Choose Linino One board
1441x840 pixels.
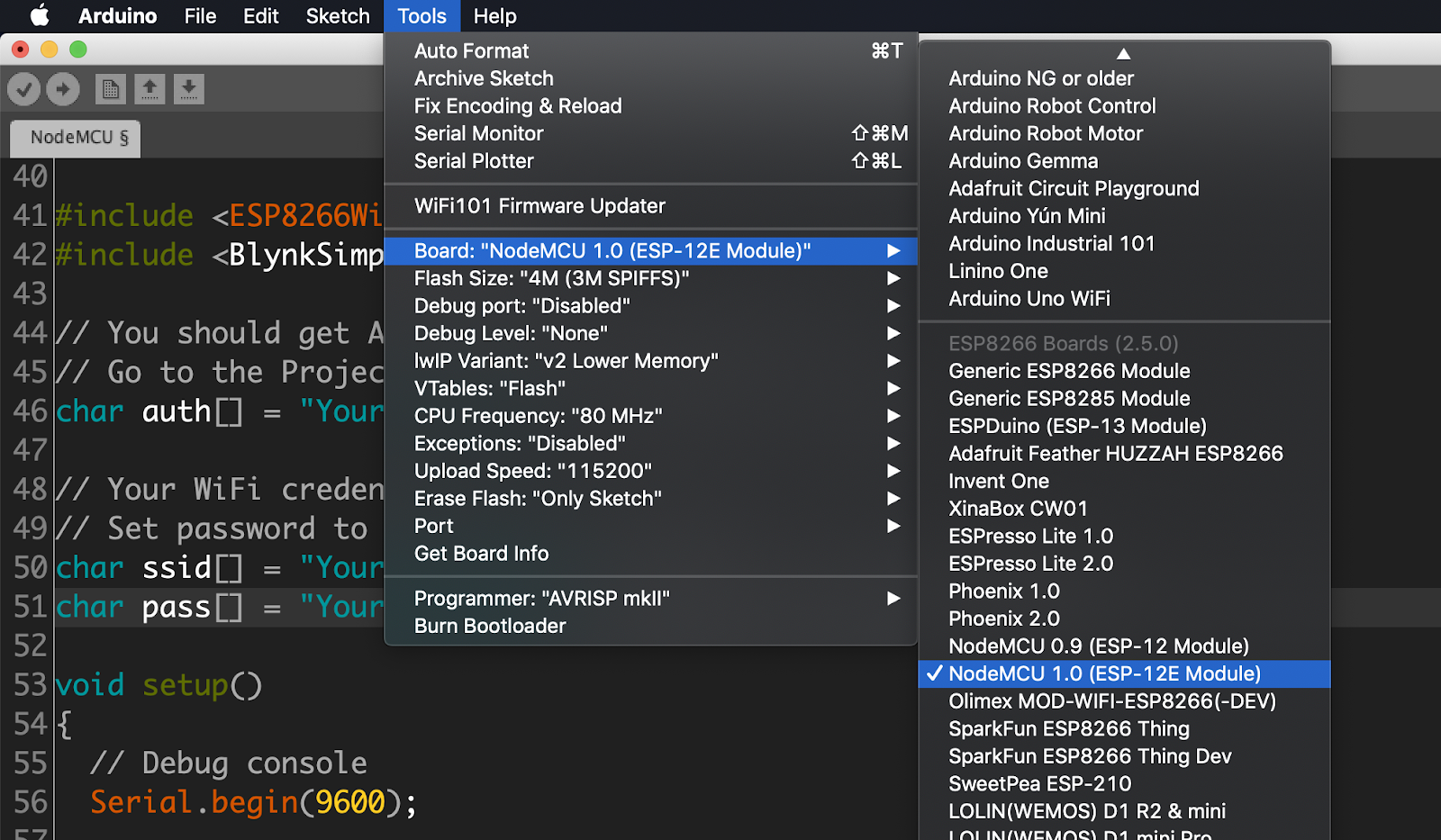click(1124, 271)
